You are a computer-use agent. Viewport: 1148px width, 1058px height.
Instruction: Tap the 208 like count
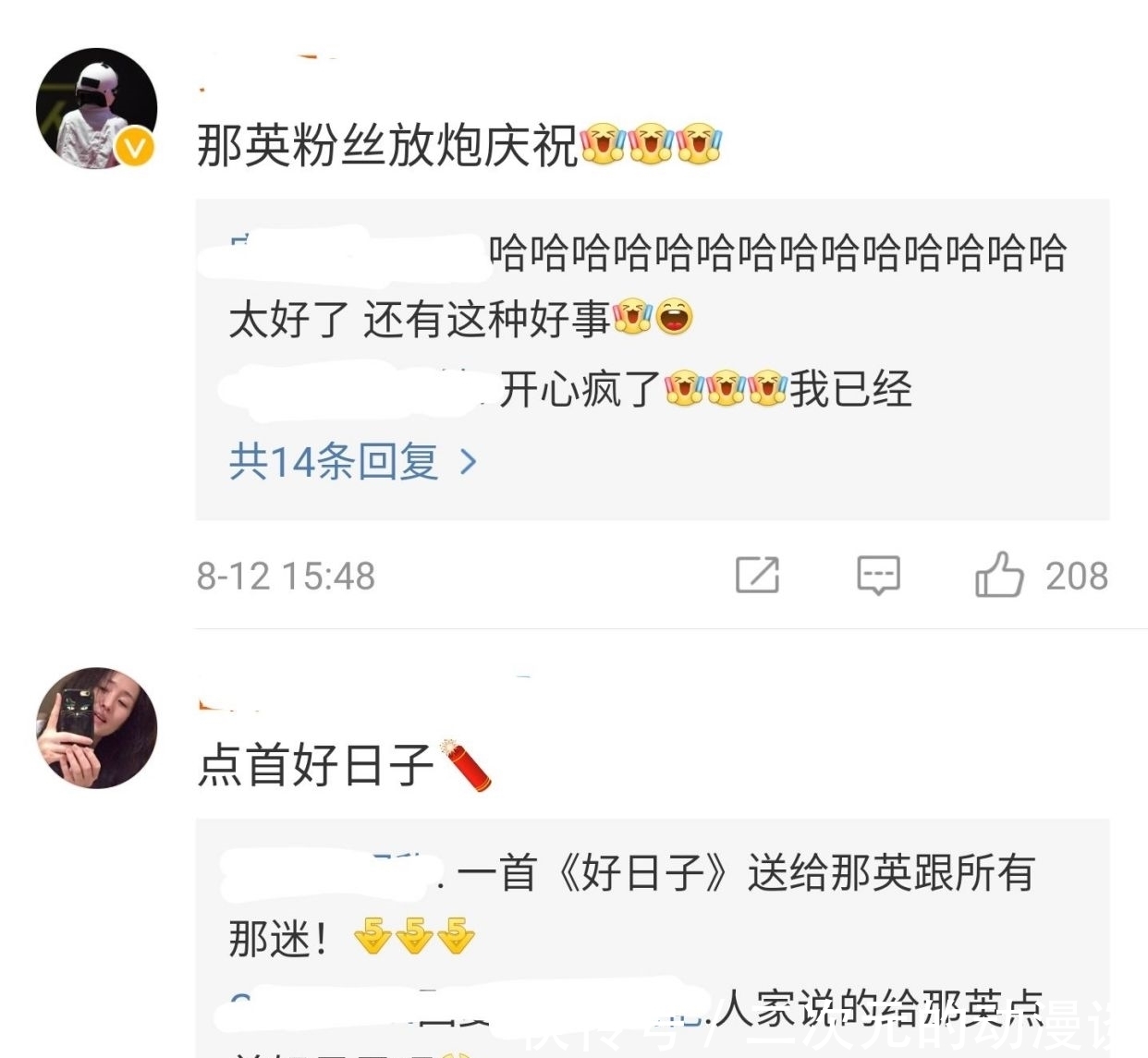pyautogui.click(x=1077, y=576)
